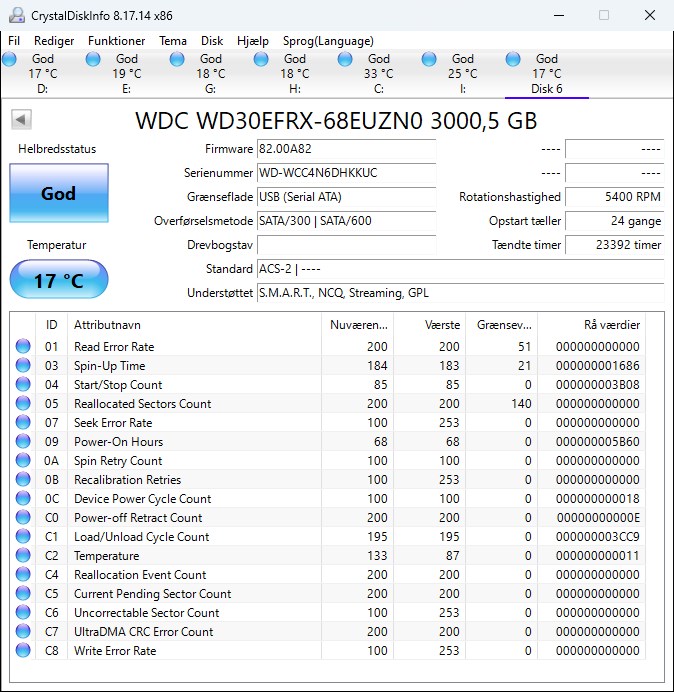Click the Værste column header

pos(429,325)
